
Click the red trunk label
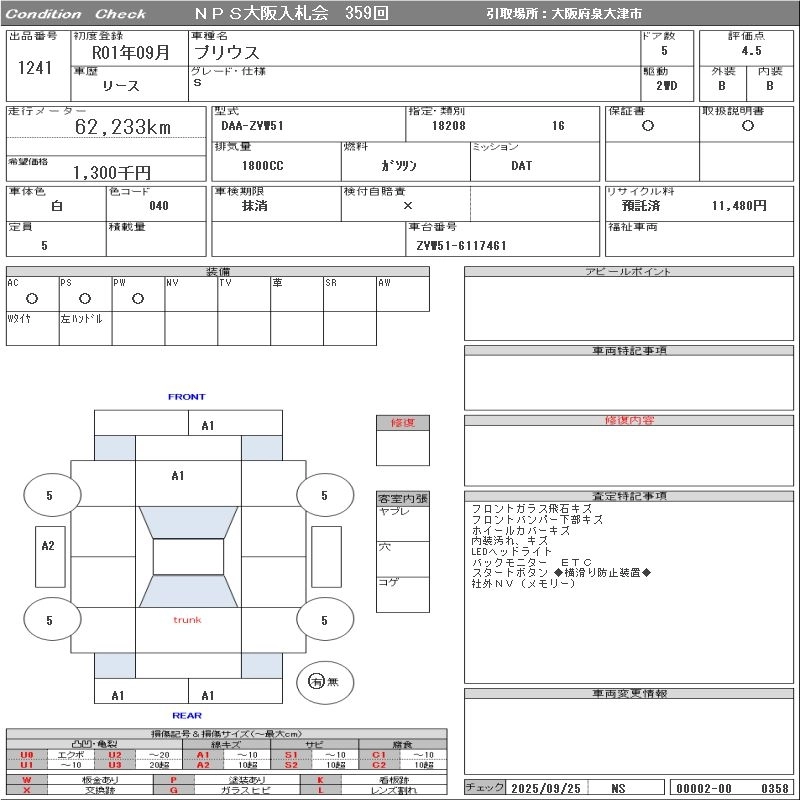coord(187,620)
